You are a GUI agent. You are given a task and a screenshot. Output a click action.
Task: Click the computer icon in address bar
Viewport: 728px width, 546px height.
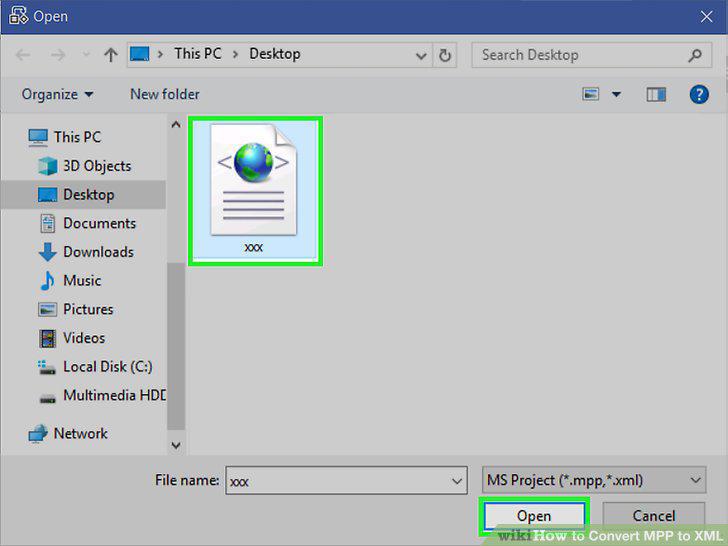coord(139,54)
